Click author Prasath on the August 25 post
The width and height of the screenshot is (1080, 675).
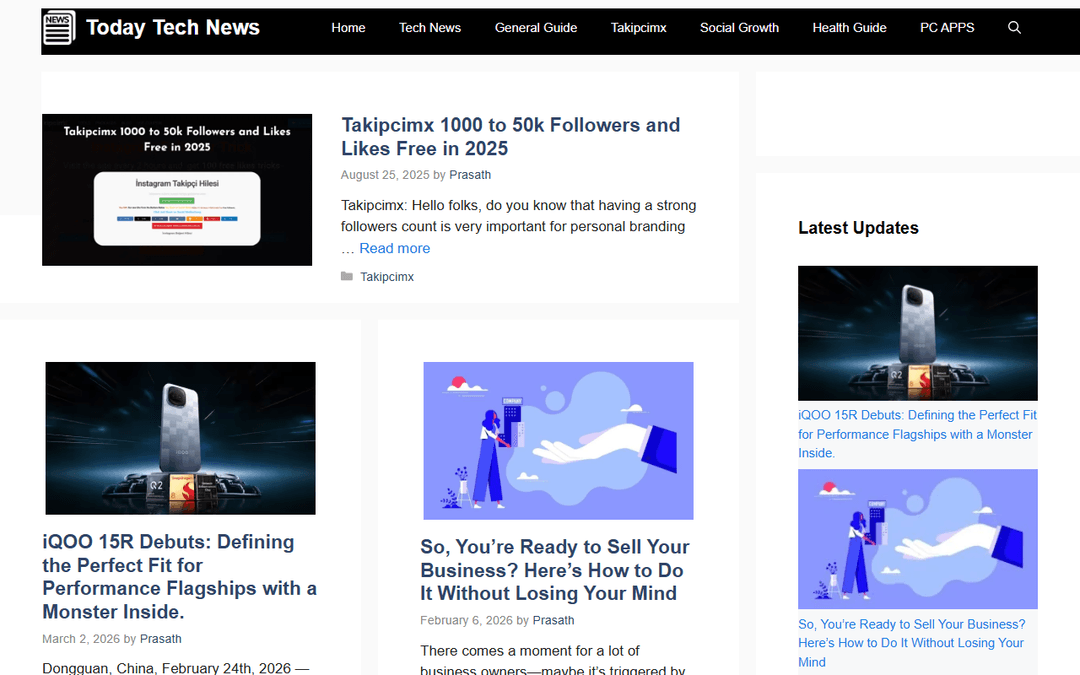[x=470, y=175]
